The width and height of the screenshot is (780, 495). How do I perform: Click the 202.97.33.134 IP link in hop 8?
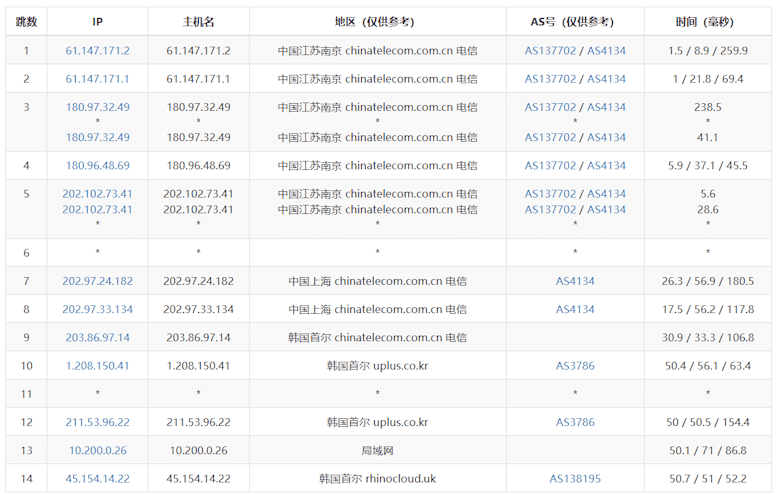(97, 309)
